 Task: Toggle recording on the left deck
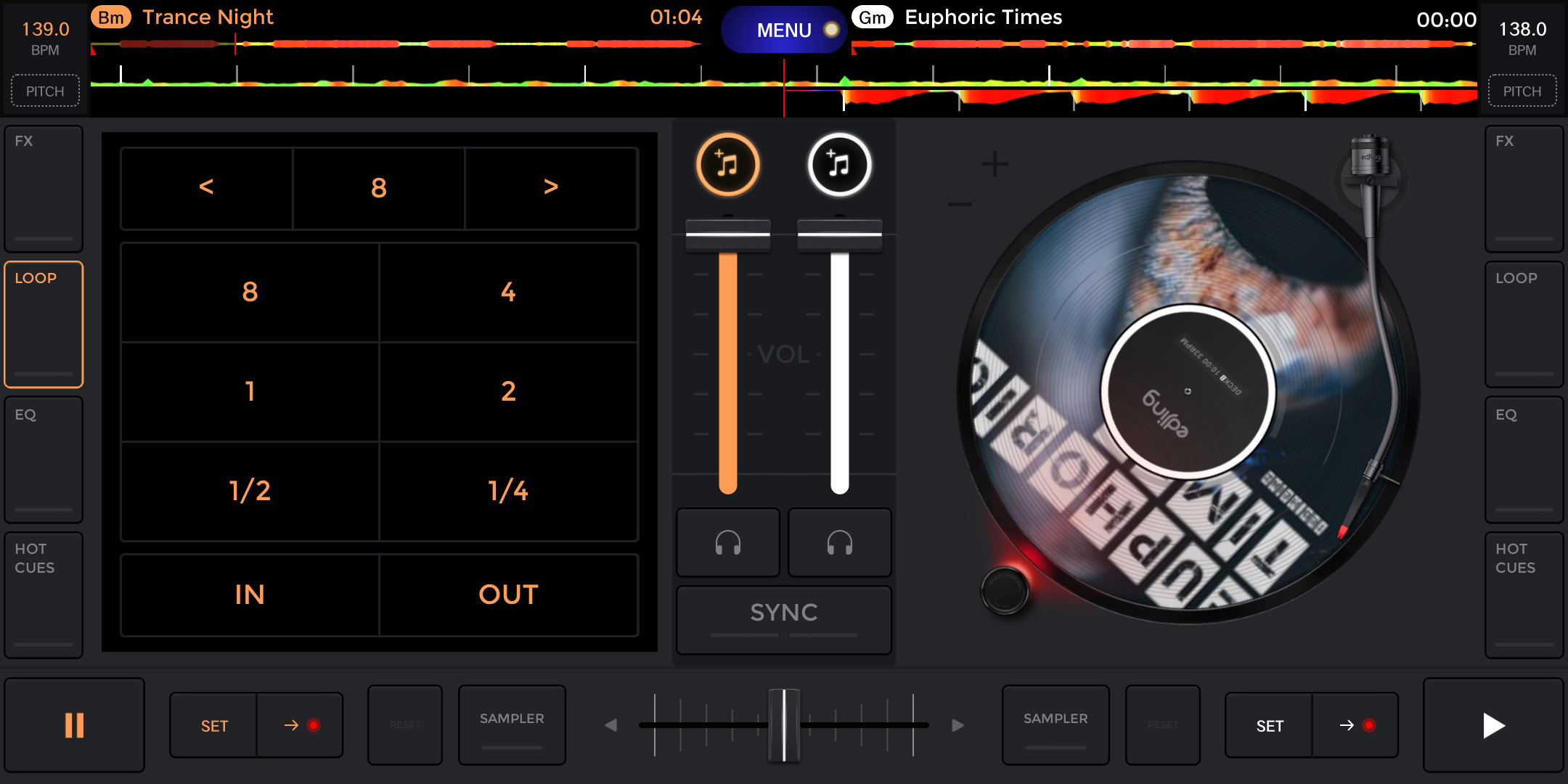click(299, 724)
